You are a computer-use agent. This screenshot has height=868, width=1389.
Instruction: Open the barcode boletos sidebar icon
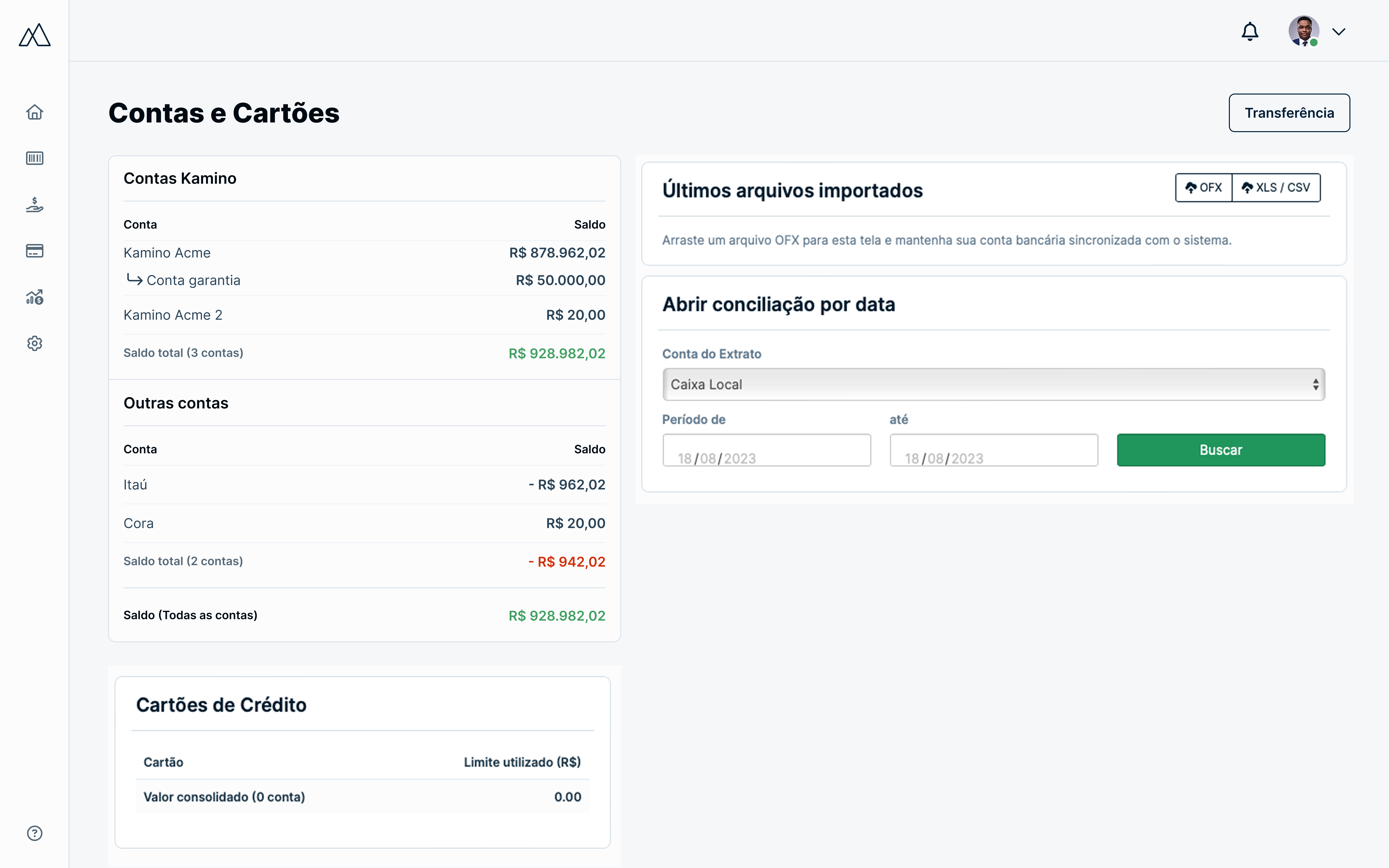point(34,158)
